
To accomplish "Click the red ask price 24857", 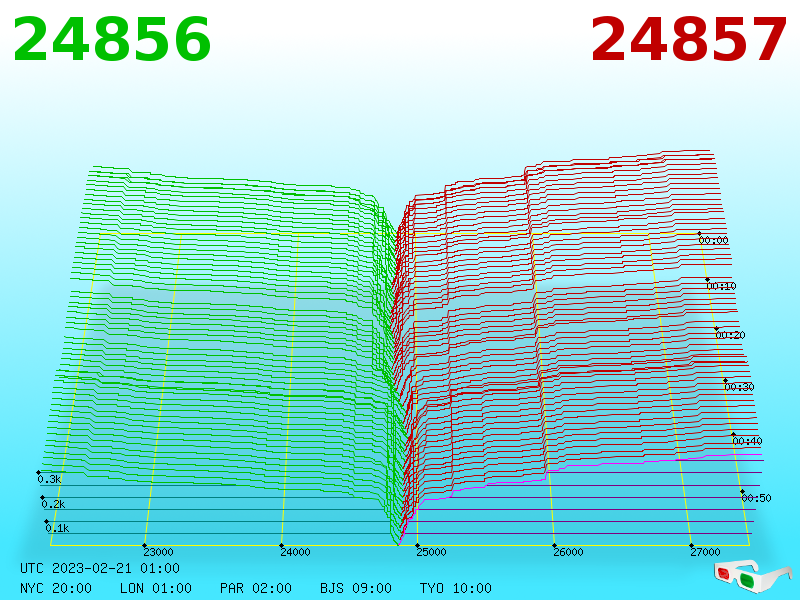I will tap(688, 40).
